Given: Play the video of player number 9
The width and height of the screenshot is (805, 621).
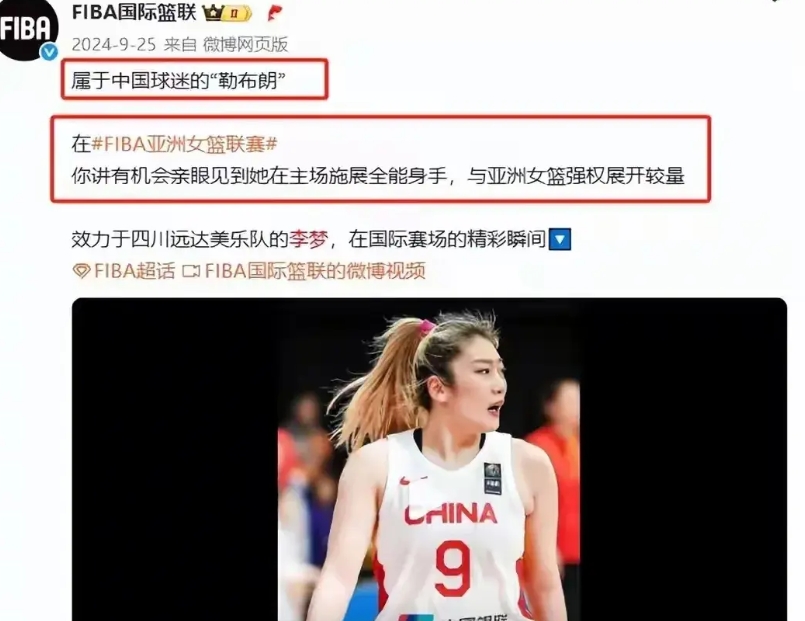Looking at the screenshot, I should click(429, 459).
